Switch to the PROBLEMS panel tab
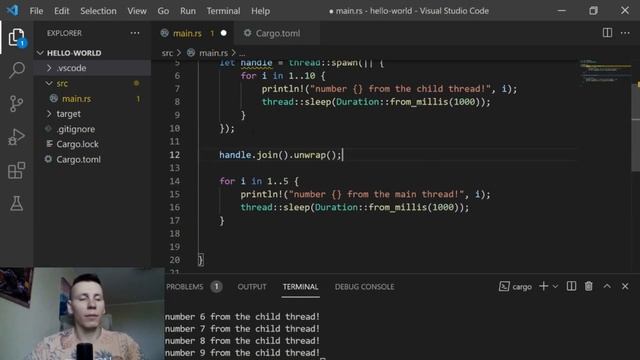 click(x=184, y=287)
